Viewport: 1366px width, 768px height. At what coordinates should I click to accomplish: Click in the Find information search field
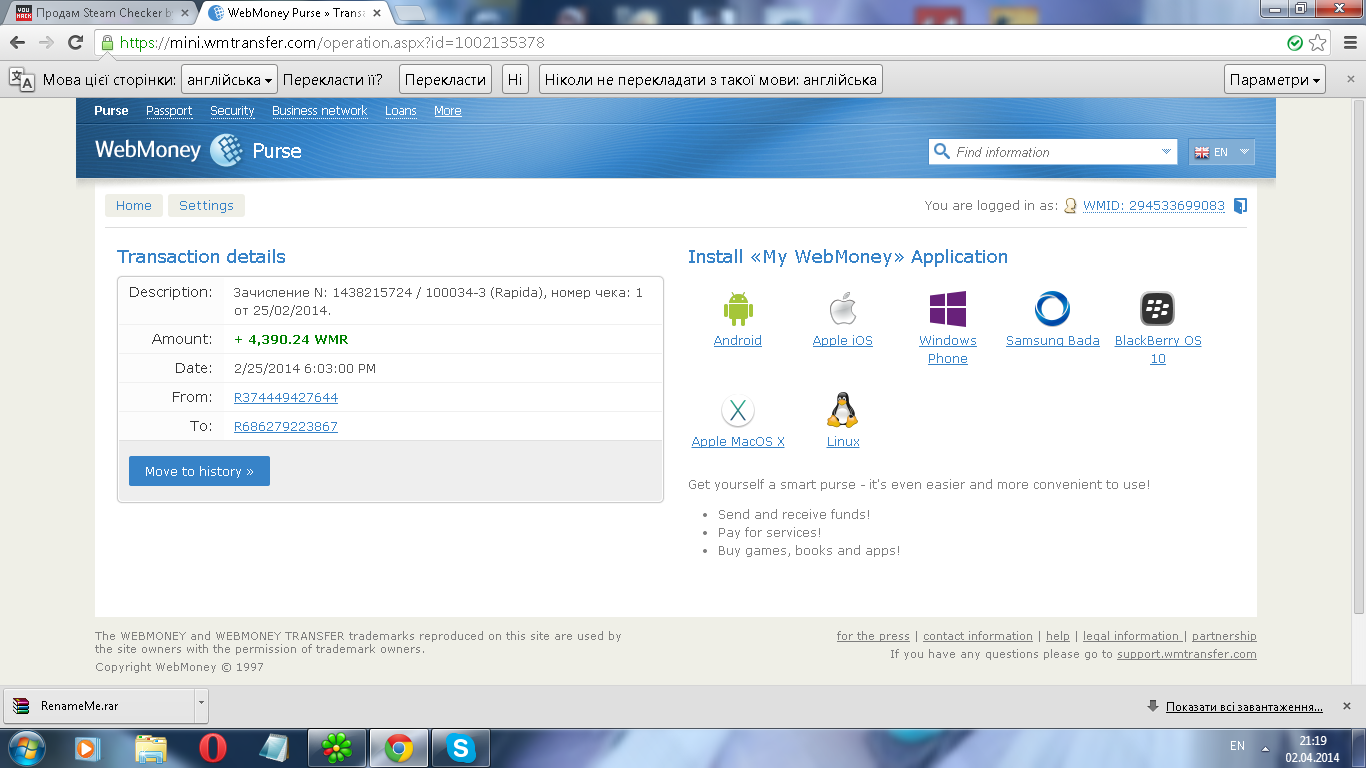[x=1053, y=152]
